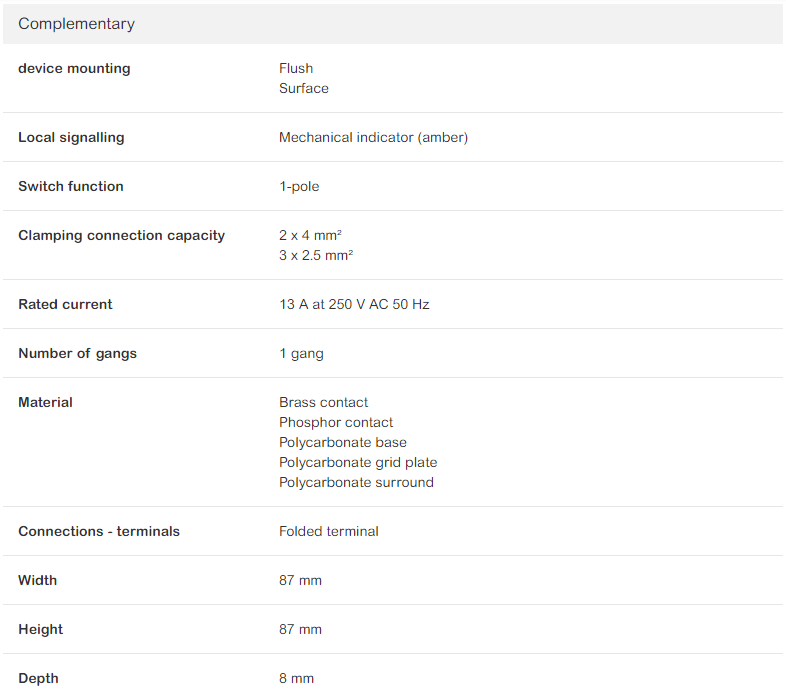Click the Depth 8 mm value
This screenshot has width=786, height=699.
[296, 678]
